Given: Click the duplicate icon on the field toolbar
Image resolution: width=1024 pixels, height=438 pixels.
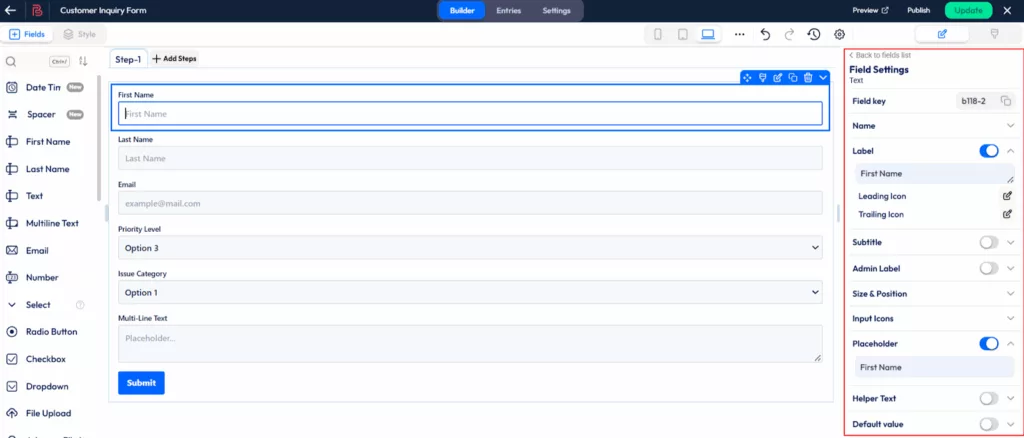Looking at the screenshot, I should point(792,78).
